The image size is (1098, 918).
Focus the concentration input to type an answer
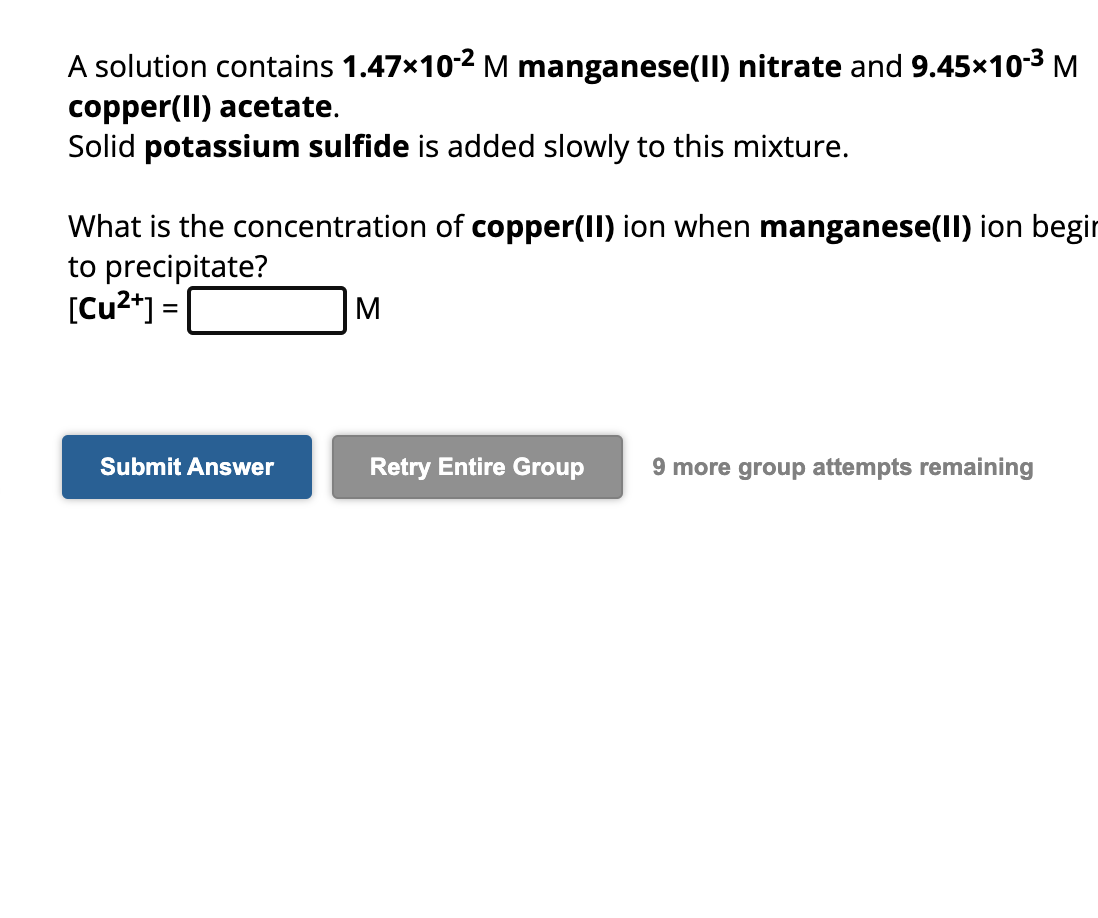tap(266, 310)
